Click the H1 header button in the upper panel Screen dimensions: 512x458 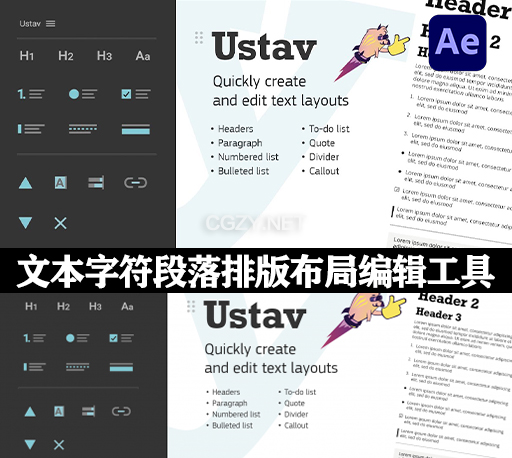pyautogui.click(x=27, y=56)
